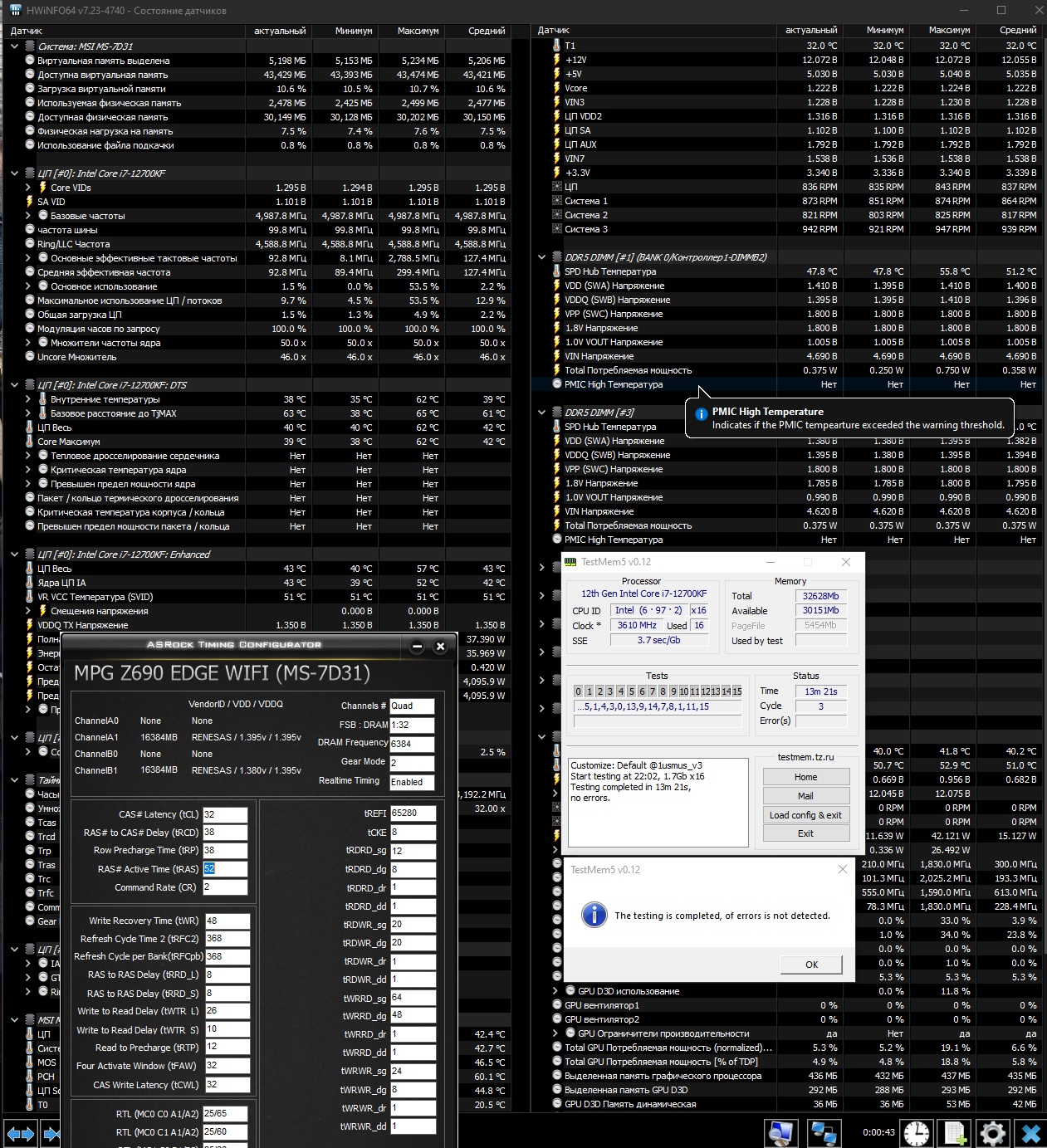Click Command Rate (CR) field
This screenshot has height=1148, width=1047.
pyautogui.click(x=225, y=887)
